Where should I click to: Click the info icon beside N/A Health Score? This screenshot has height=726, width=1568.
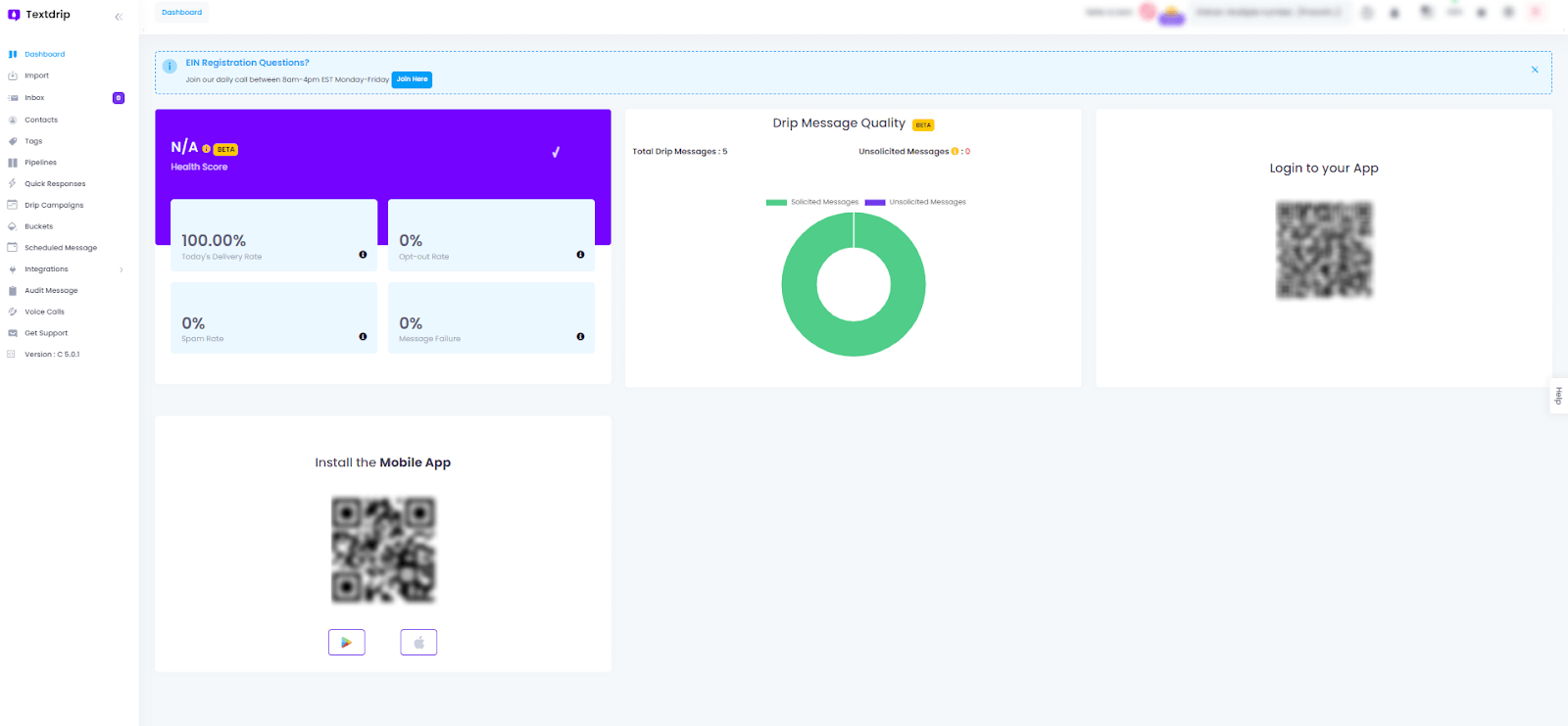pyautogui.click(x=206, y=149)
